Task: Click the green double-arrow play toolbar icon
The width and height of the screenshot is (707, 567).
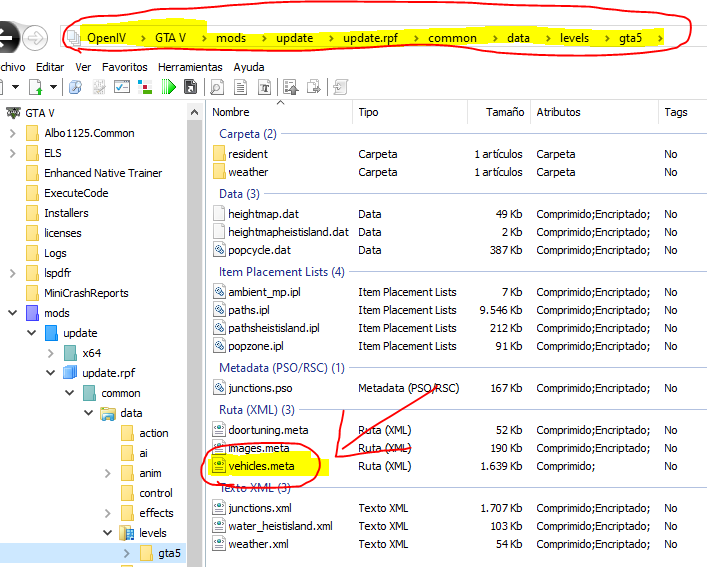Action: 169,87
